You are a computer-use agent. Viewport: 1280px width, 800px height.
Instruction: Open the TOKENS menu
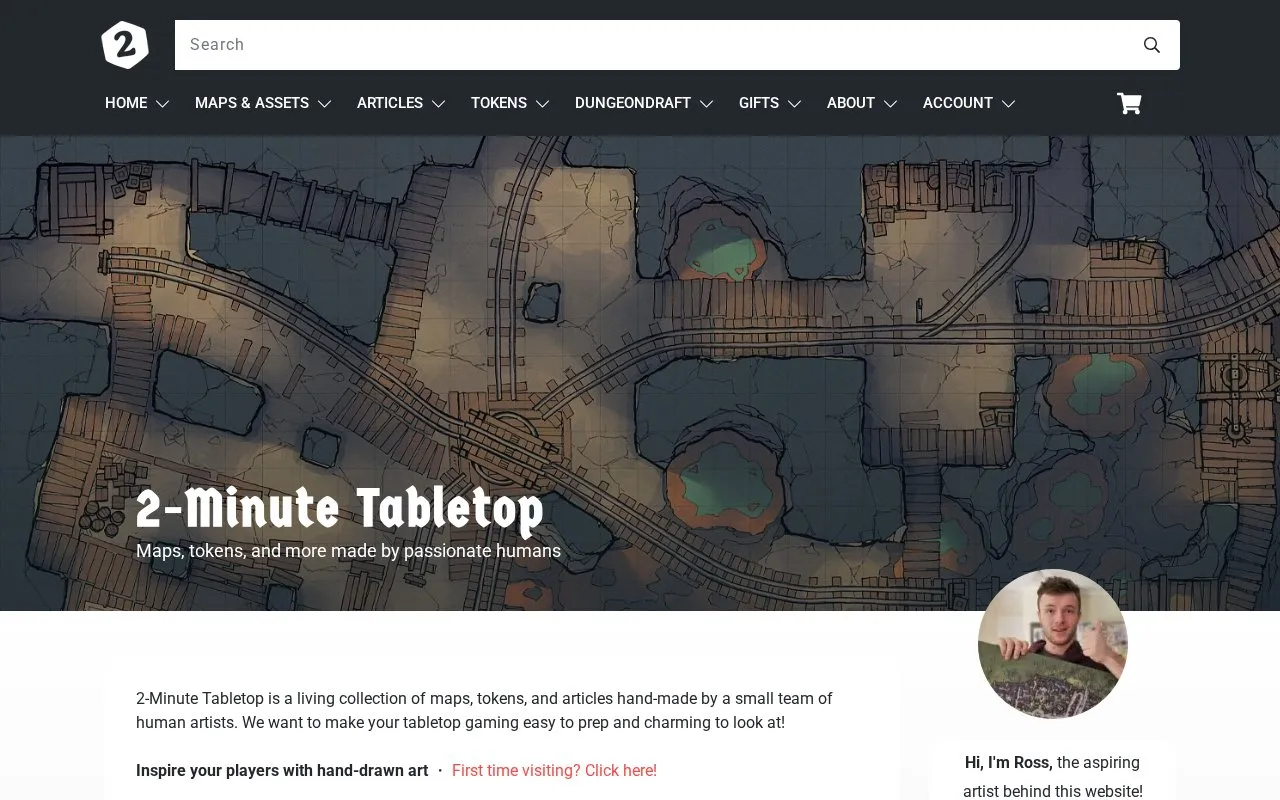point(499,103)
